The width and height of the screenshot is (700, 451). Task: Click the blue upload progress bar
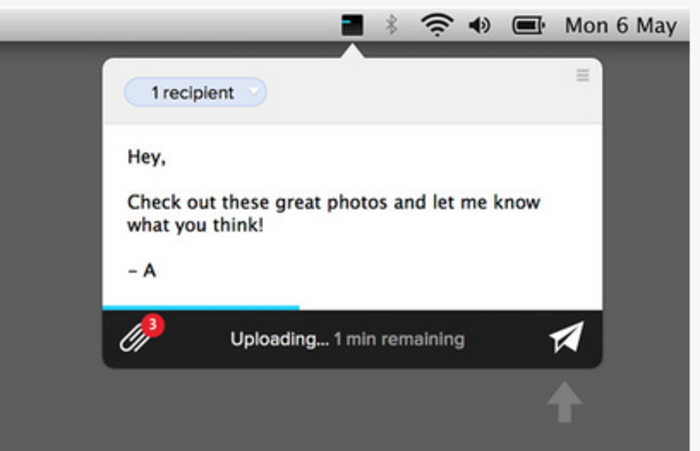coord(200,307)
